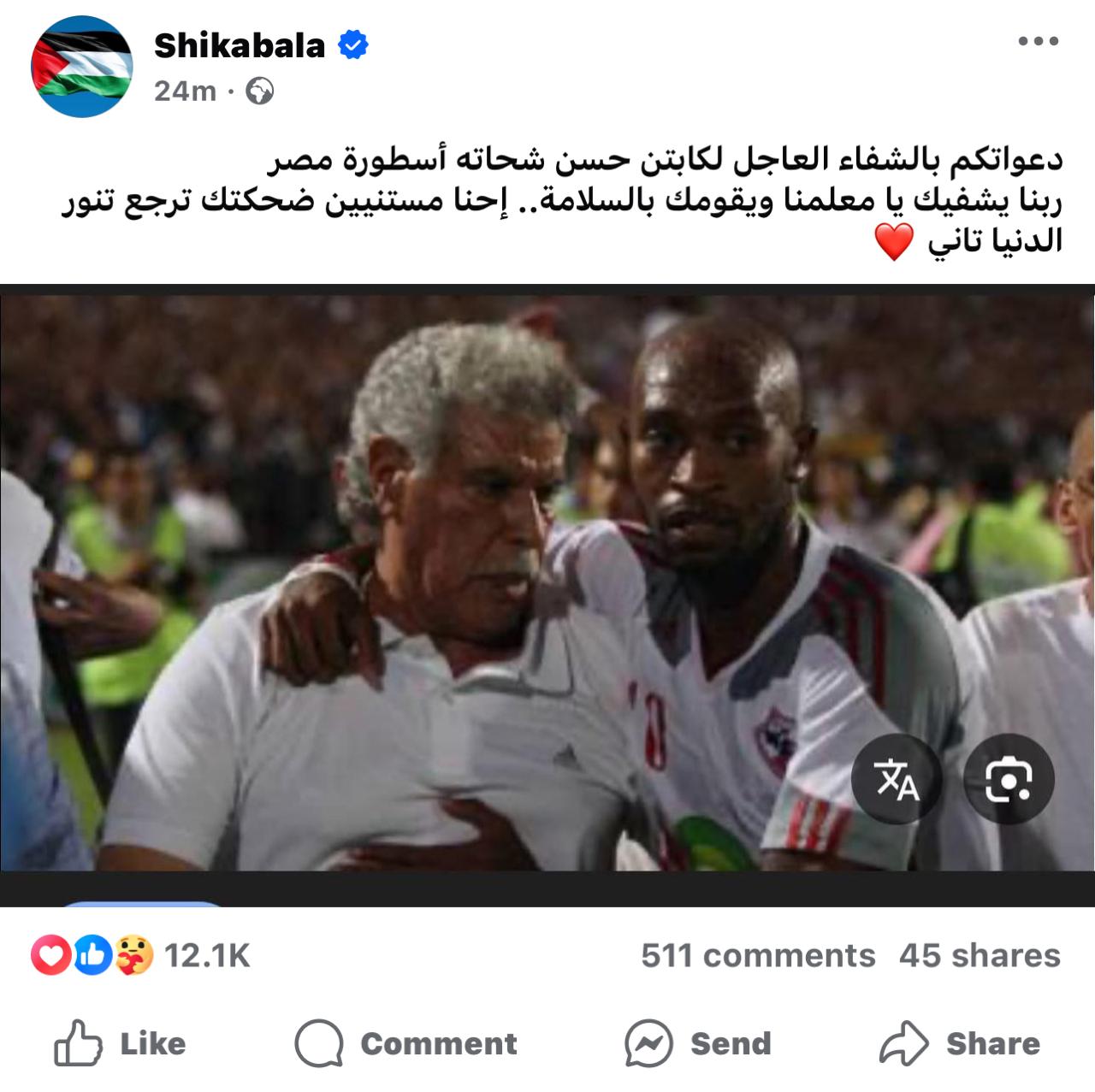Tap the camera lens search icon
The height and width of the screenshot is (1092, 1095).
pyautogui.click(x=1009, y=779)
